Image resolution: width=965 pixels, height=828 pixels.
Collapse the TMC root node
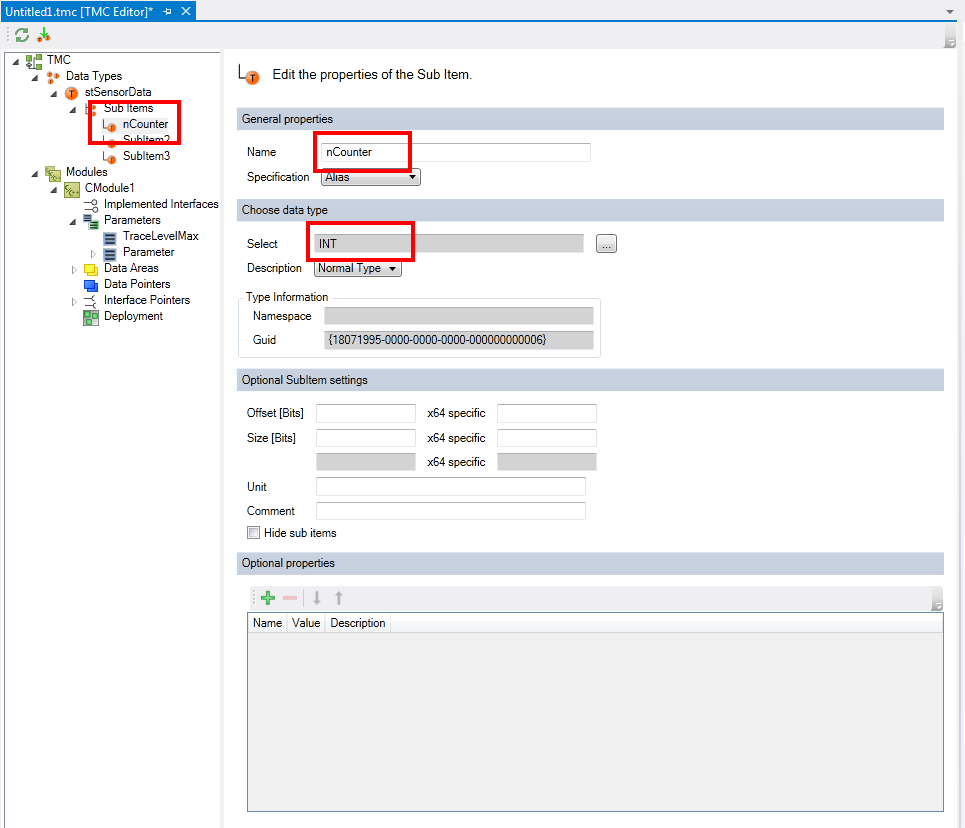point(16,61)
